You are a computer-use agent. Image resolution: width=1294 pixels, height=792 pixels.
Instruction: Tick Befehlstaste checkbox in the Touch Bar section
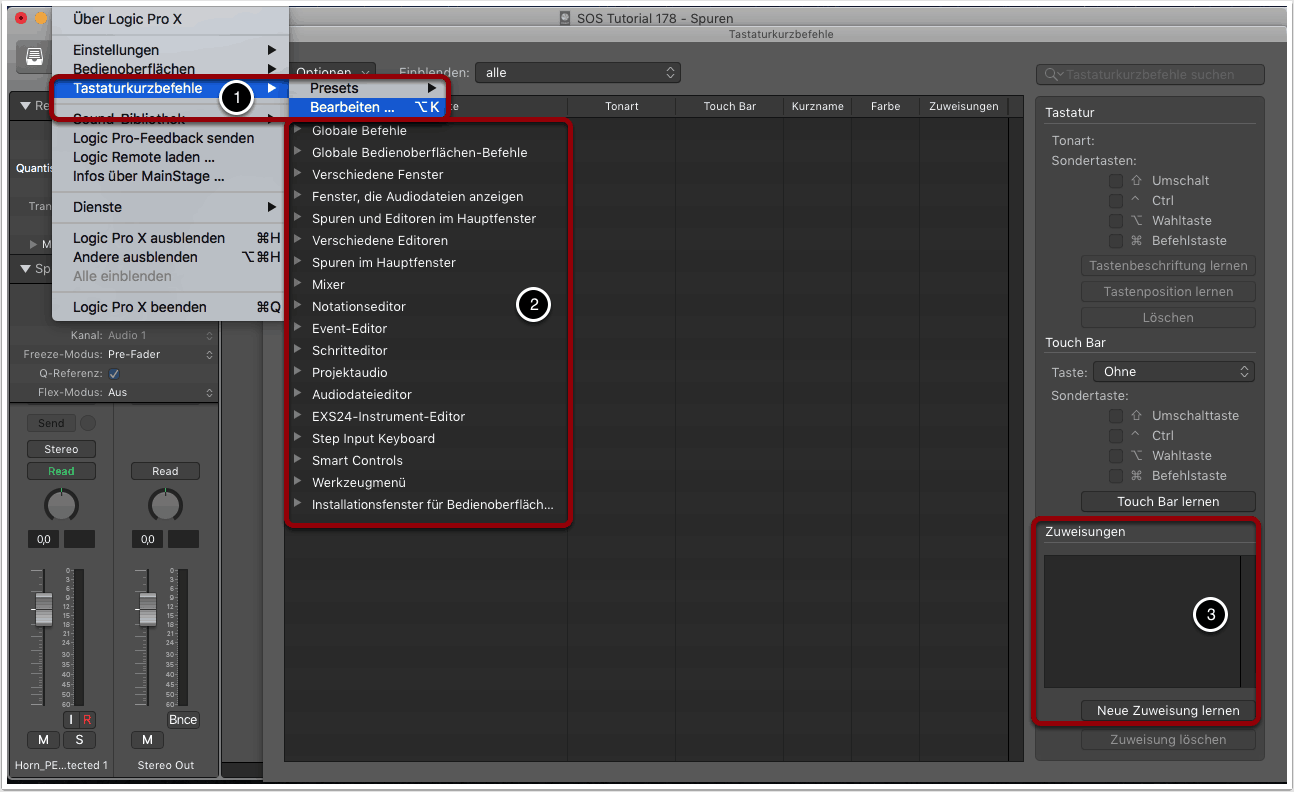tap(1116, 476)
